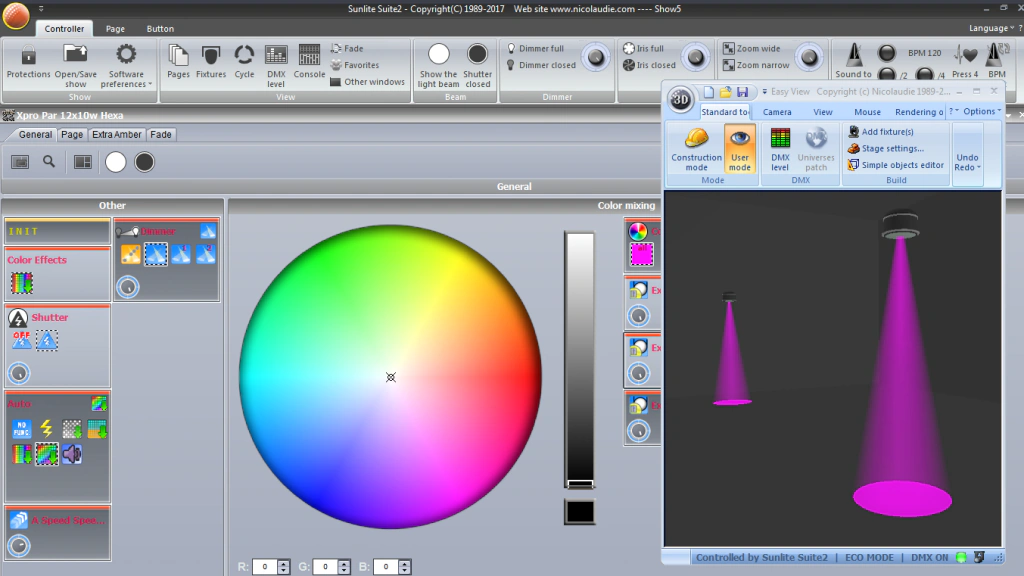Open DMX level in Sunlite ribbon
Image resolution: width=1024 pixels, height=576 pixels.
coord(276,66)
